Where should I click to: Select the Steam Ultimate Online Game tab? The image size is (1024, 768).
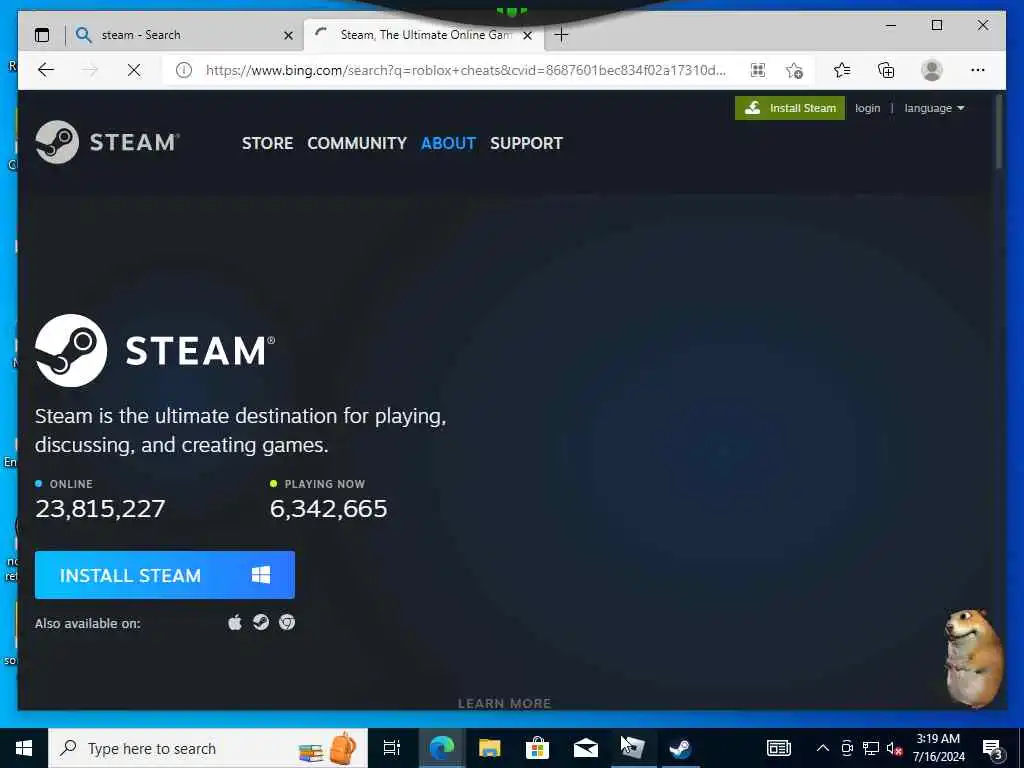click(423, 35)
